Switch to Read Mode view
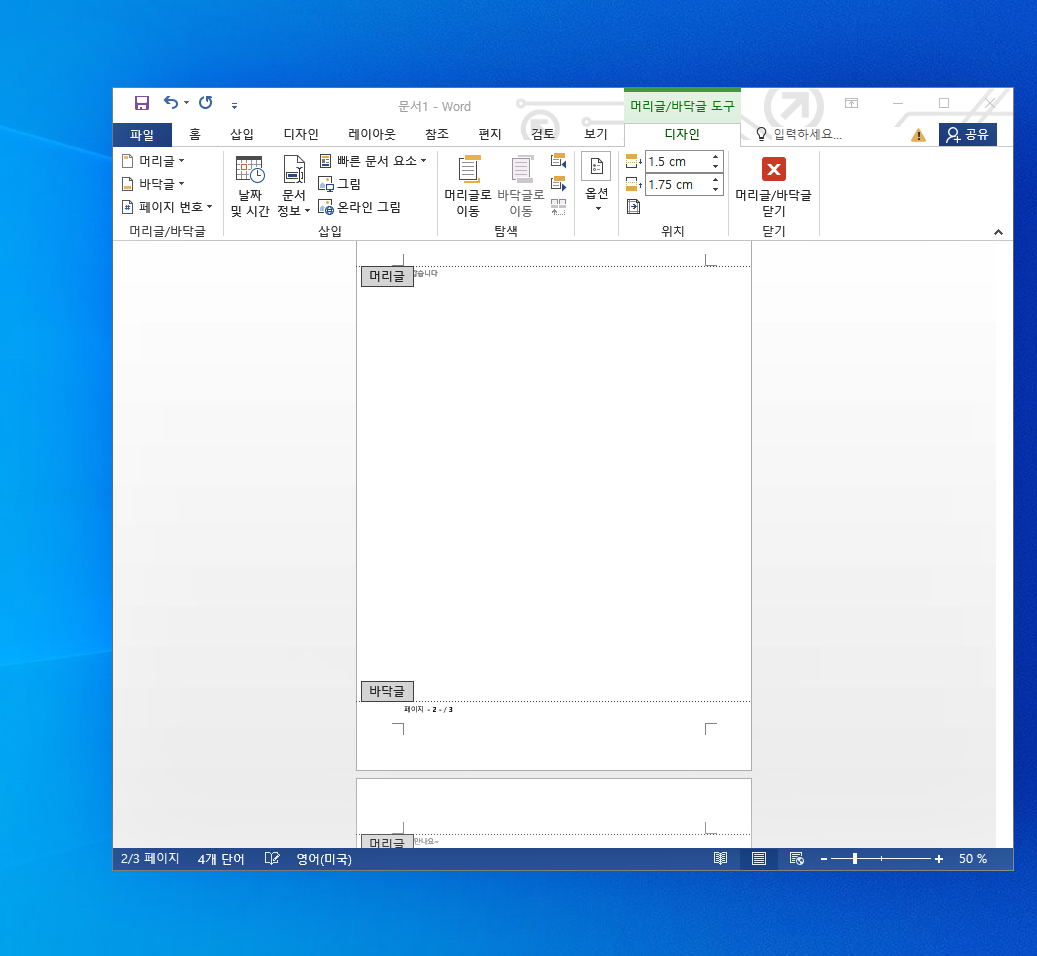Viewport: 1037px width, 956px height. point(720,858)
